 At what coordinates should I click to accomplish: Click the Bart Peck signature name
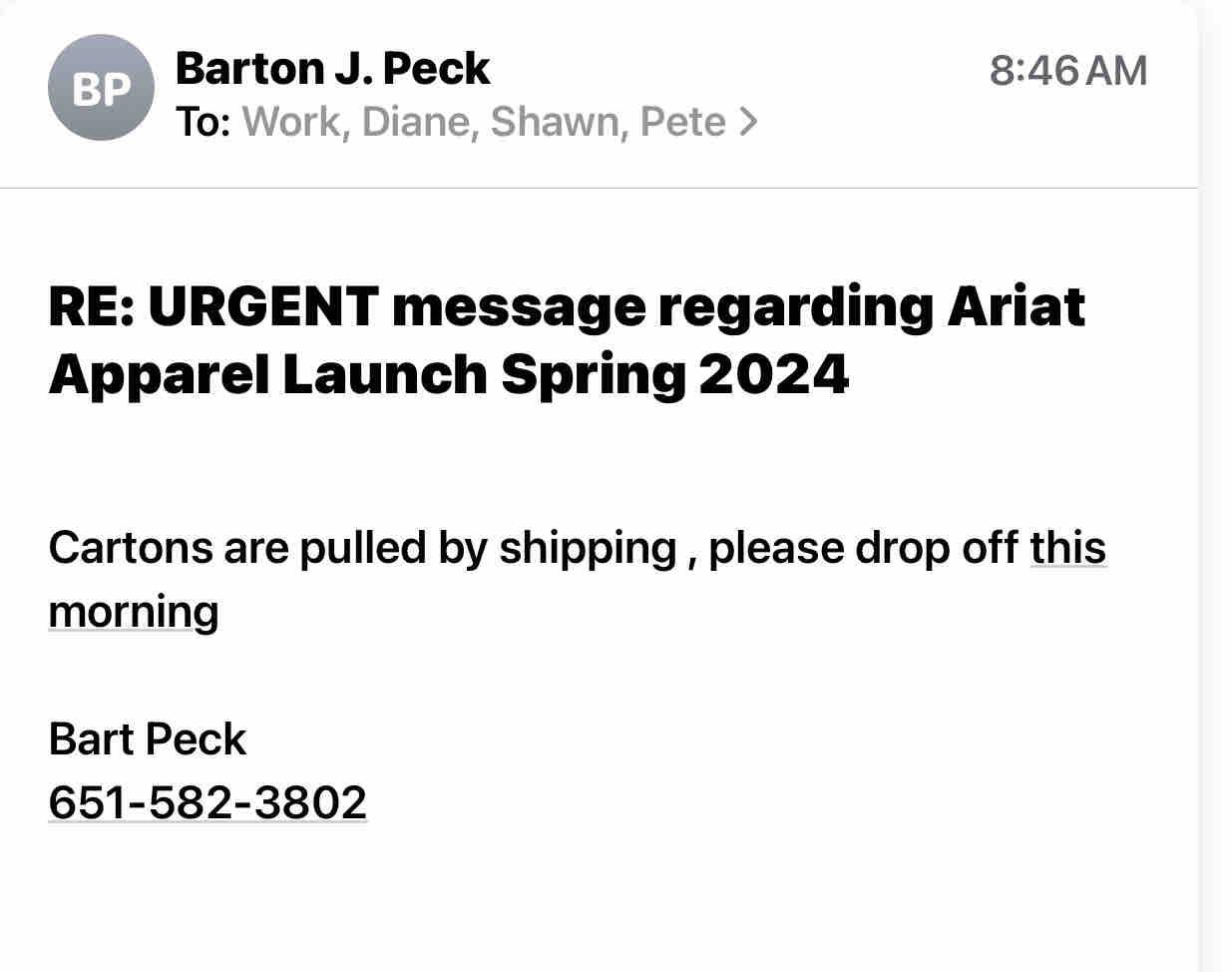147,739
